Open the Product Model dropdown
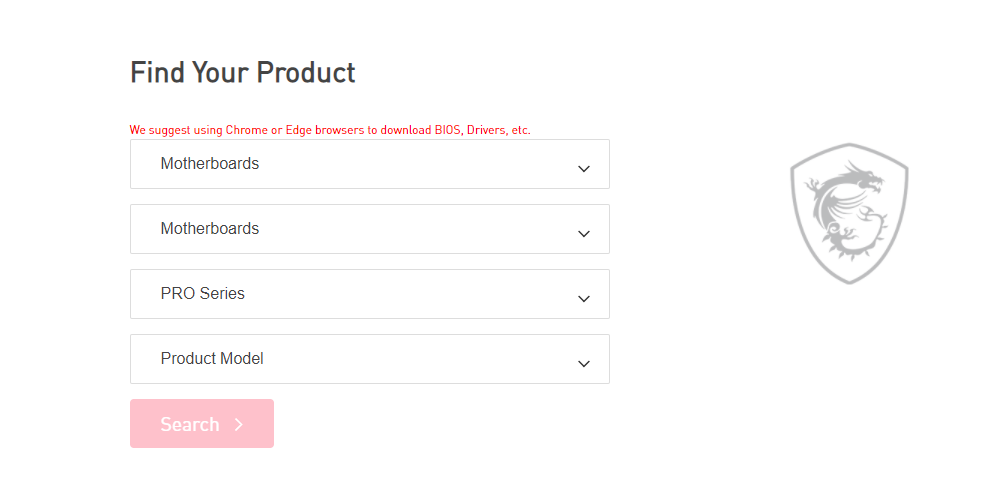Screen dimensions: 982x490 click(x=370, y=359)
